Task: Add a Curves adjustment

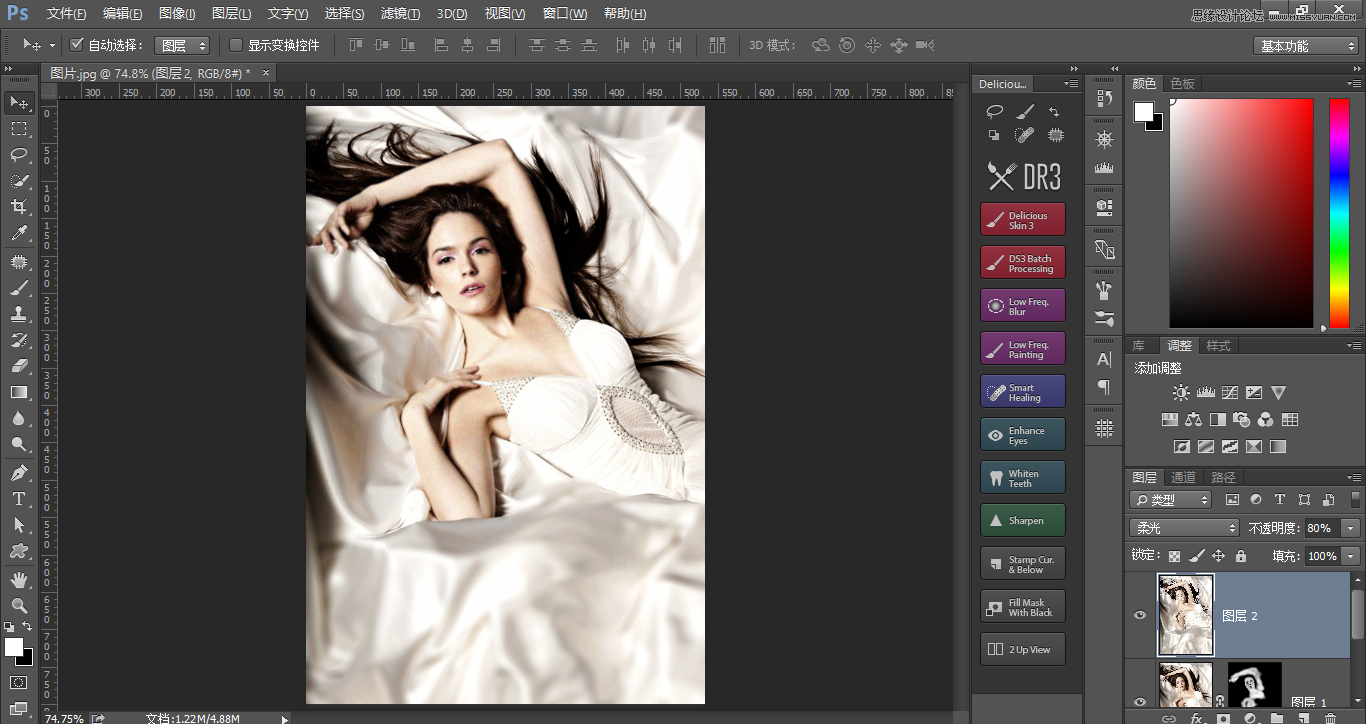Action: point(1230,393)
